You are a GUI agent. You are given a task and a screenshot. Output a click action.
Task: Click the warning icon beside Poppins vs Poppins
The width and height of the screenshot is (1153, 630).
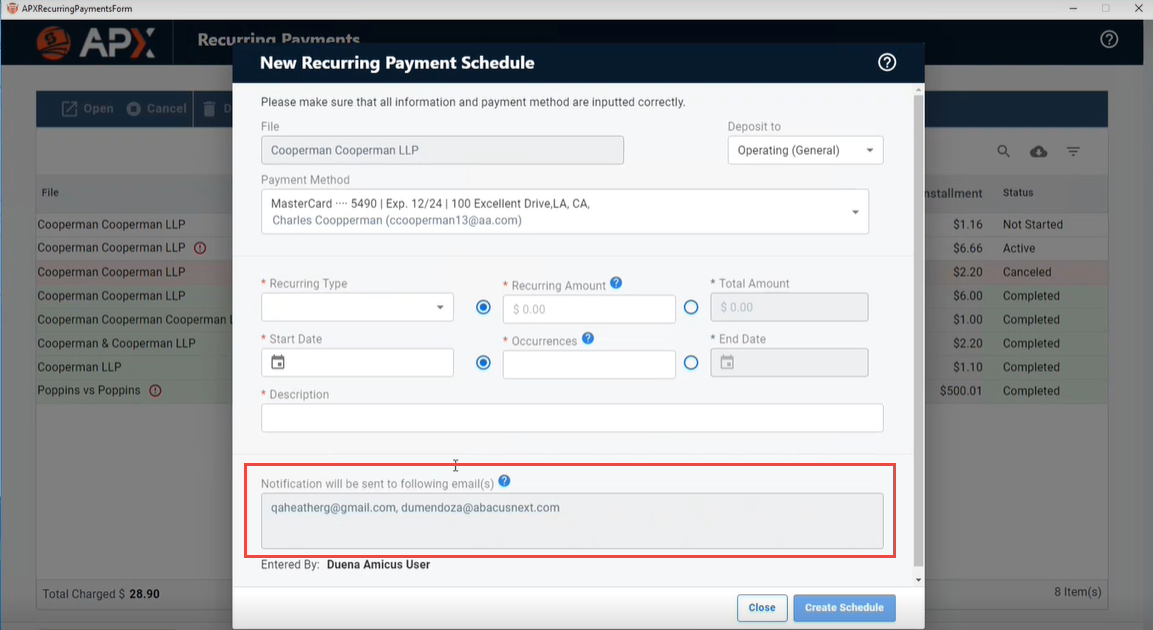[155, 391]
